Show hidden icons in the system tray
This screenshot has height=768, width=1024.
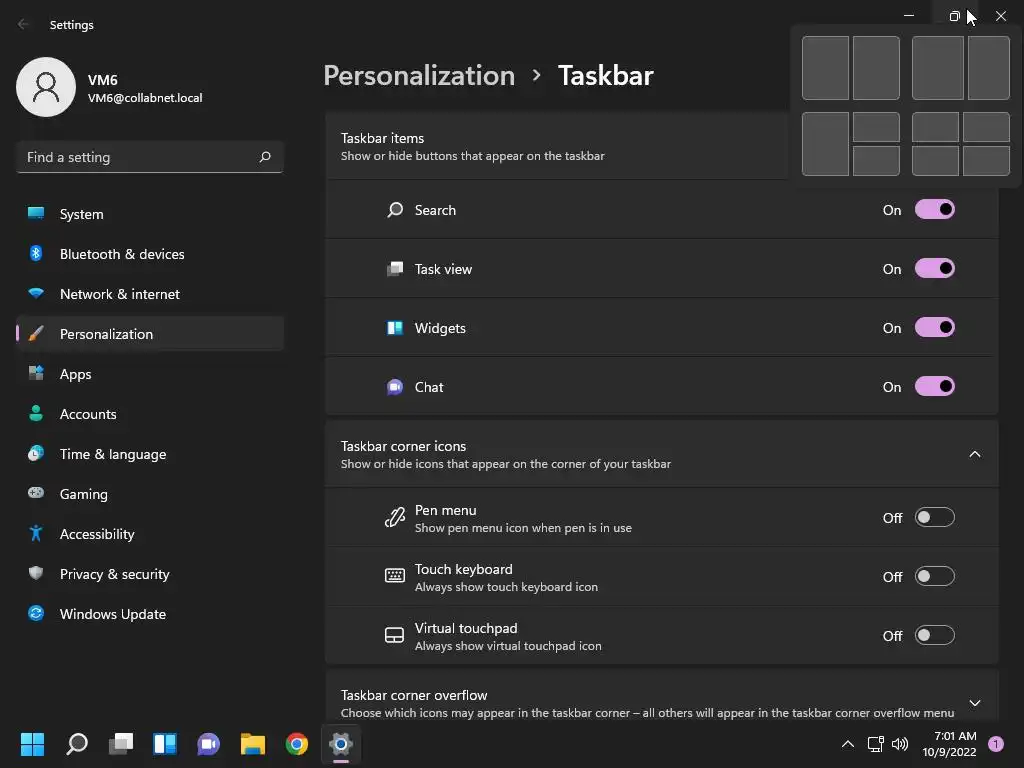point(848,744)
